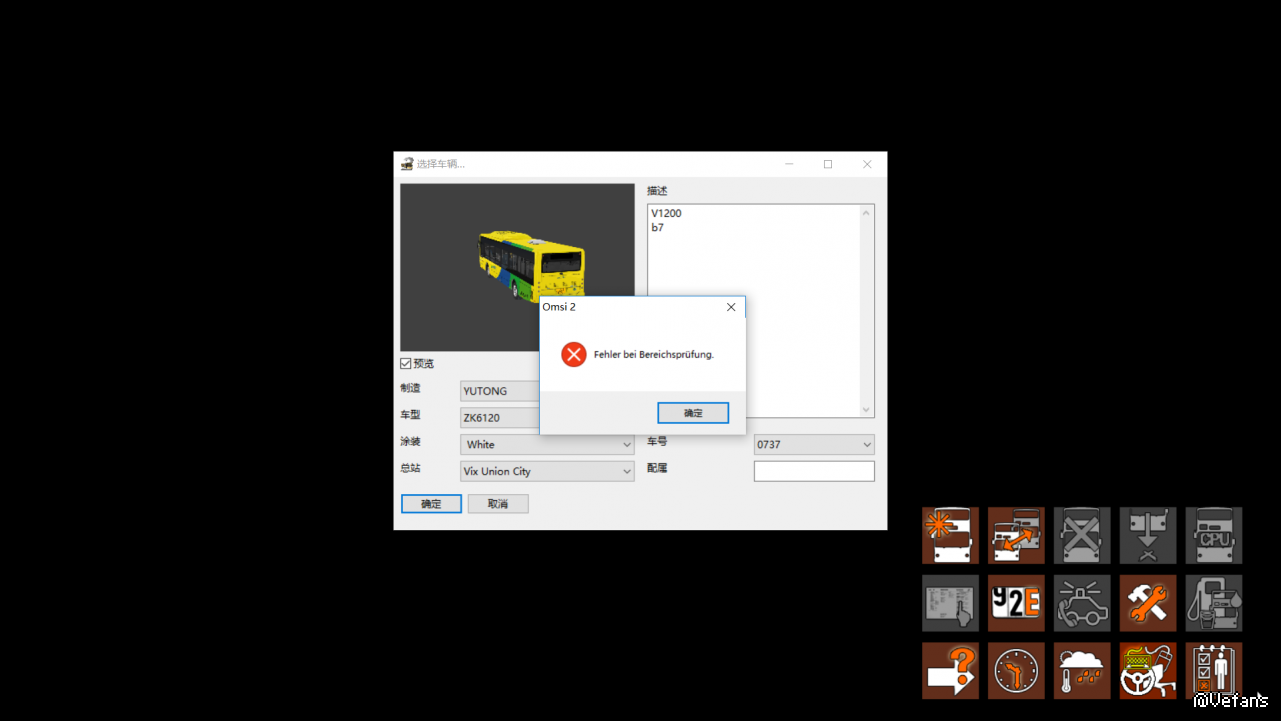Expand the 0737 vehicle number dropdown
This screenshot has width=1281, height=721.
814,444
